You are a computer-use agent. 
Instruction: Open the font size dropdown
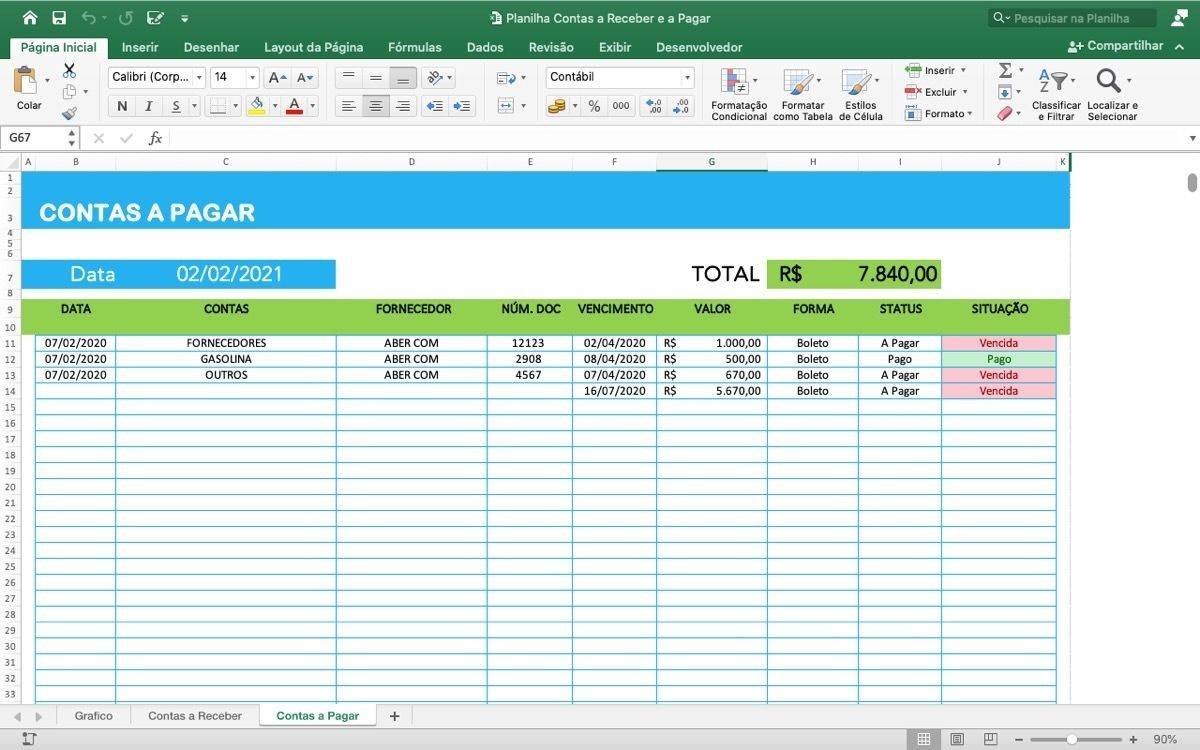point(252,77)
